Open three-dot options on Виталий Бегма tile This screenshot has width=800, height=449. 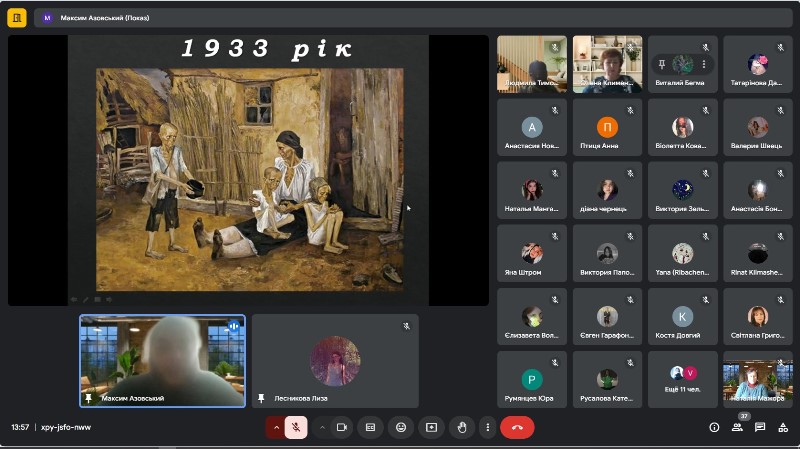pyautogui.click(x=704, y=64)
